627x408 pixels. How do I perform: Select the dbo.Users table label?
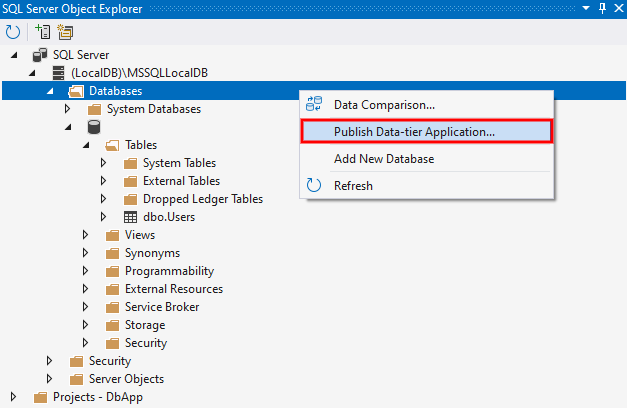[169, 217]
